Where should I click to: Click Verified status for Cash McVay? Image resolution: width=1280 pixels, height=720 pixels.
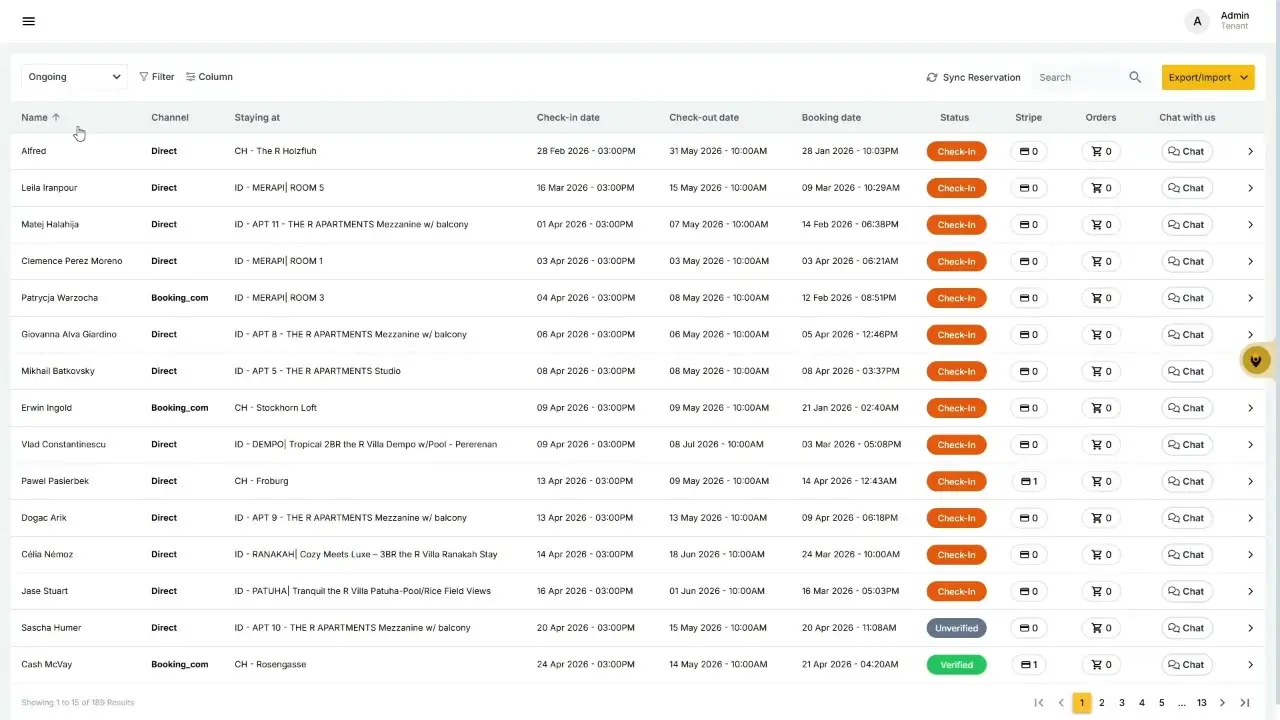coord(956,665)
